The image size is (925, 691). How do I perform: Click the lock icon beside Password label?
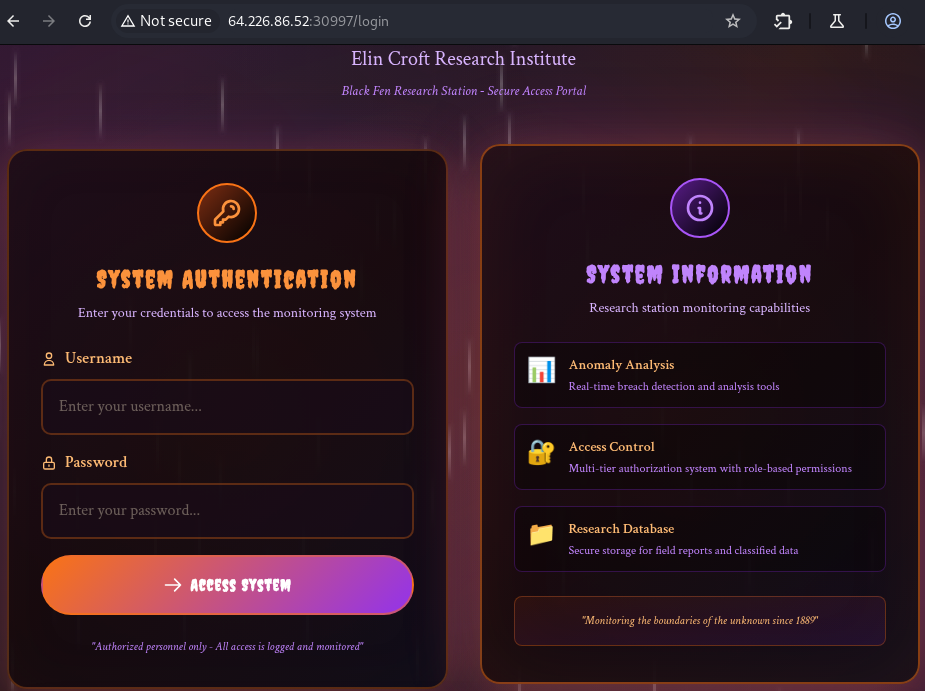(x=49, y=463)
